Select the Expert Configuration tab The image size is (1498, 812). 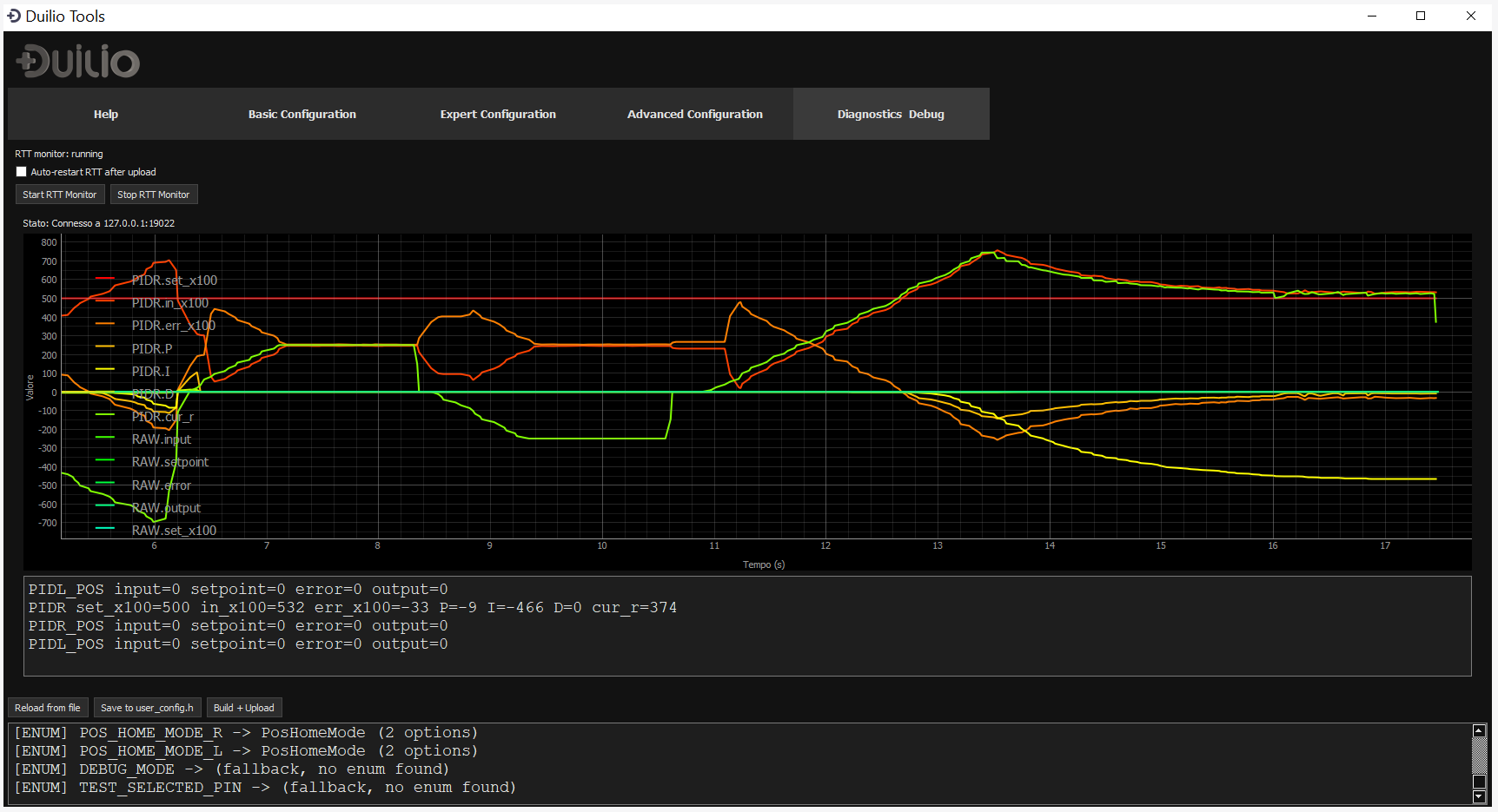click(x=498, y=114)
